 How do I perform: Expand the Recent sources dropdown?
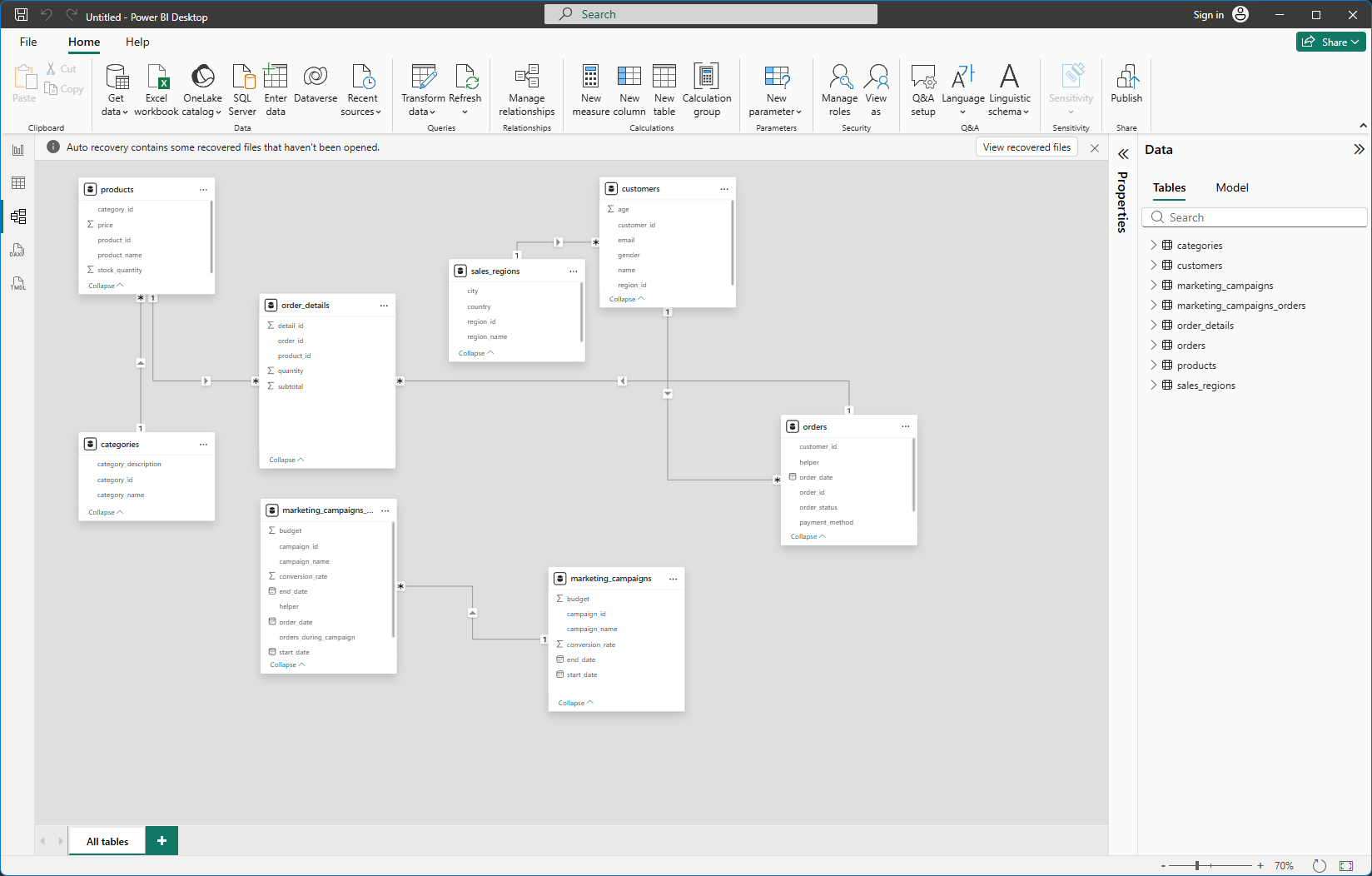[x=378, y=112]
